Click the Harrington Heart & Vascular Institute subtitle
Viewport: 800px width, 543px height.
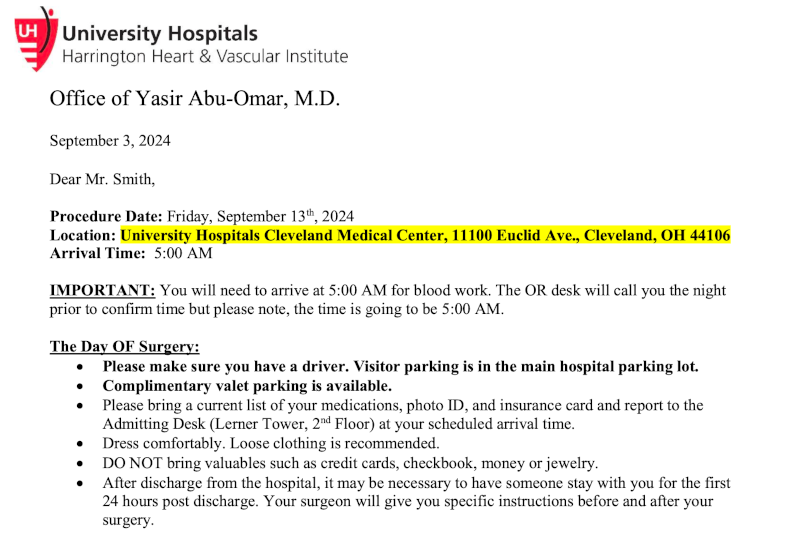[205, 57]
